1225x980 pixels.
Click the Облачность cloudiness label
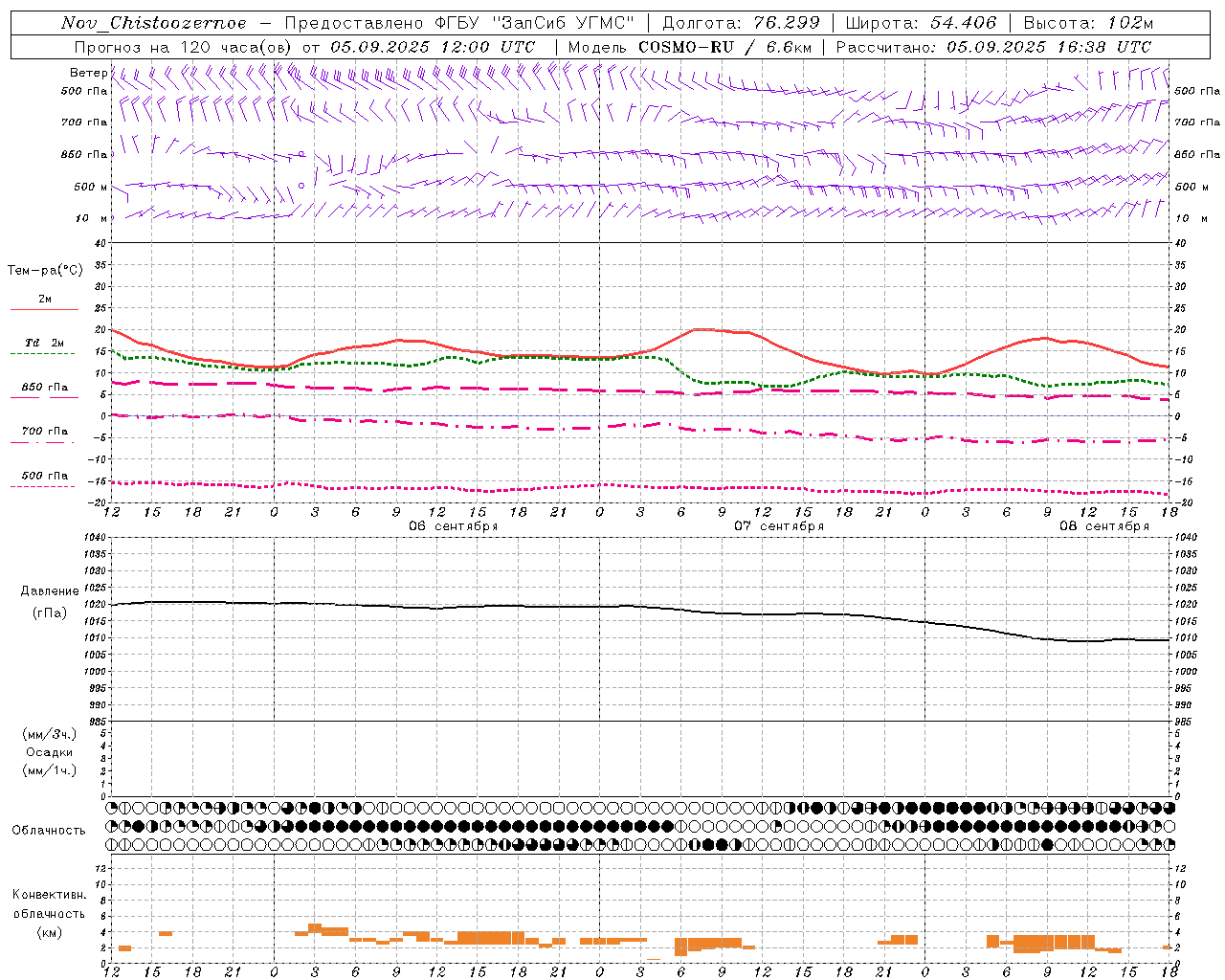(x=49, y=831)
